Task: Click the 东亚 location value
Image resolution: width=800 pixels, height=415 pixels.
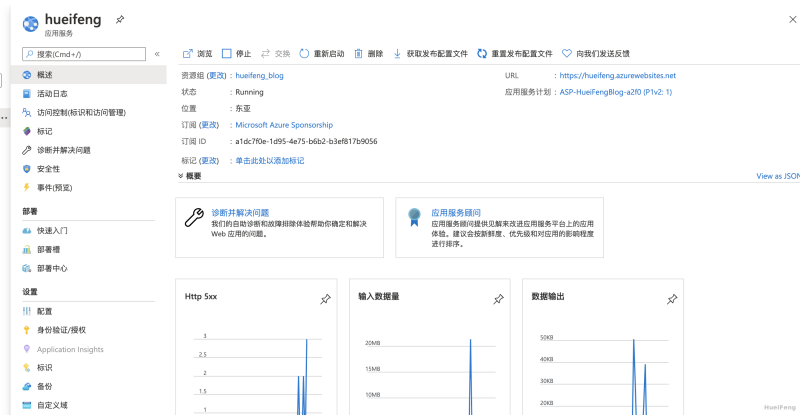Action: coord(243,109)
